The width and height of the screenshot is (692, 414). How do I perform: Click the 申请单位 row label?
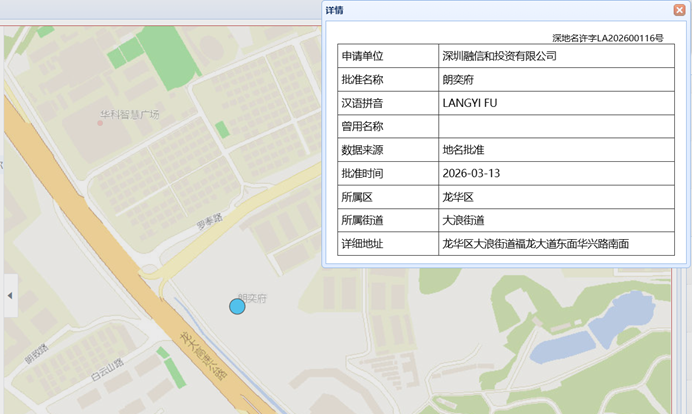[x=362, y=56]
